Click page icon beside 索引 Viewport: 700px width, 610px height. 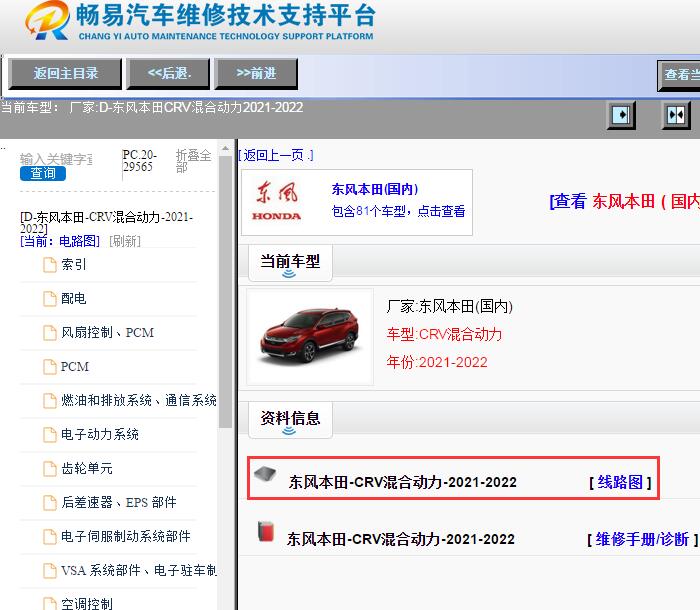tap(50, 265)
